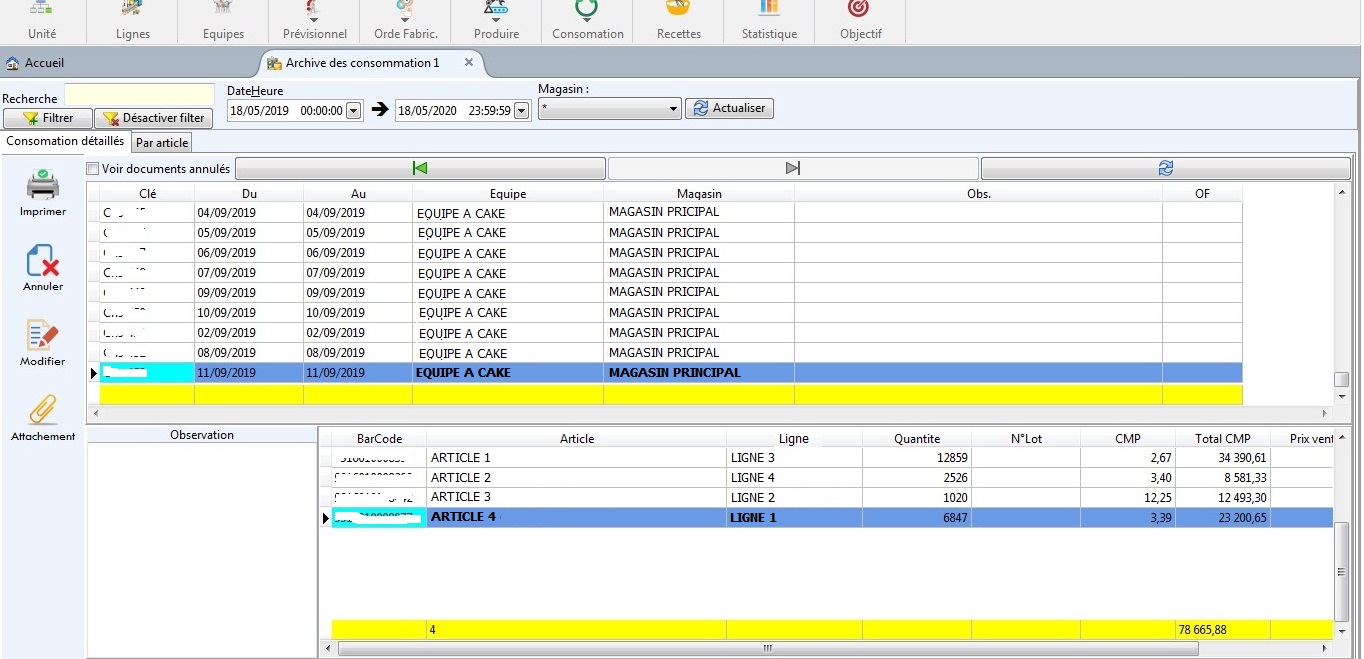The image size is (1364, 659).
Task: Open the Objectif target icon
Action: tap(859, 10)
